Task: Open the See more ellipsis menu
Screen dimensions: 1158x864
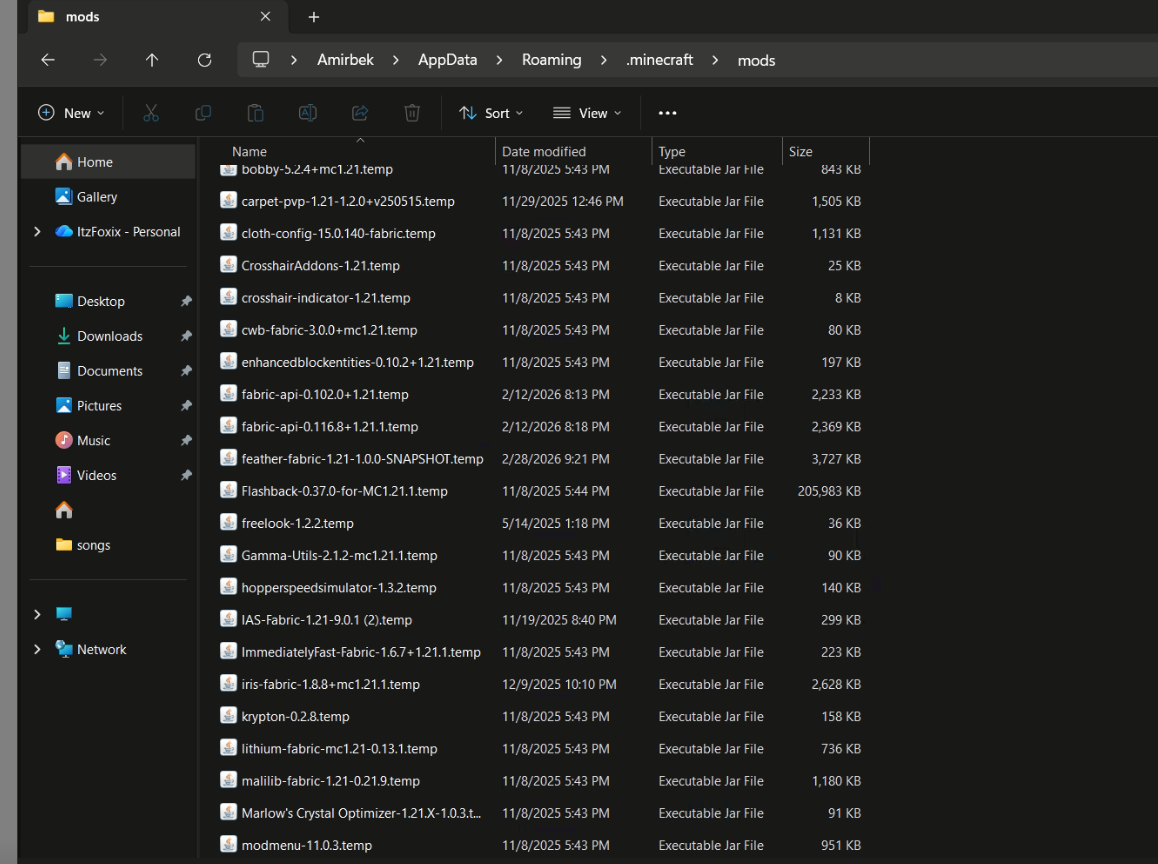Action: tap(668, 113)
